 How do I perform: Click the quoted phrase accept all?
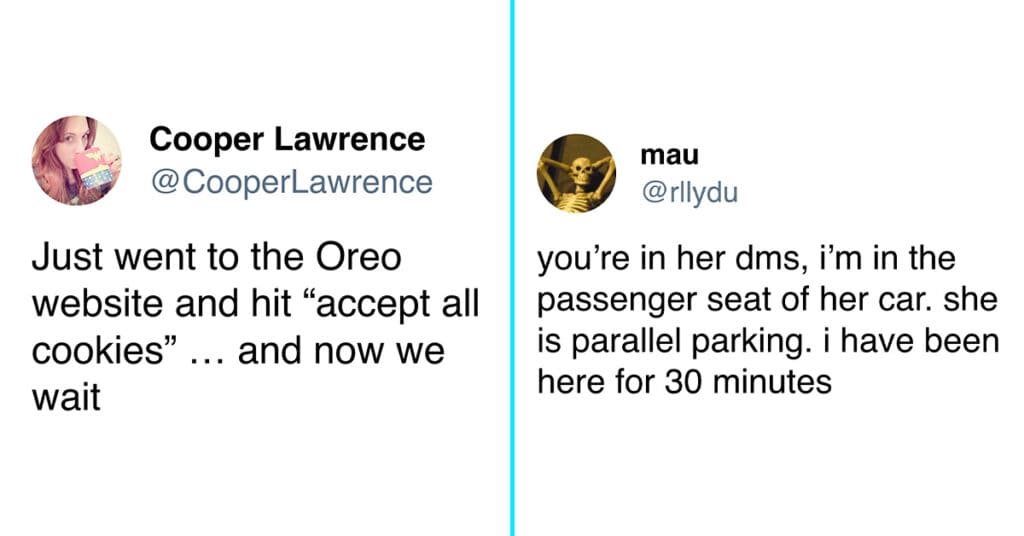[x=398, y=304]
